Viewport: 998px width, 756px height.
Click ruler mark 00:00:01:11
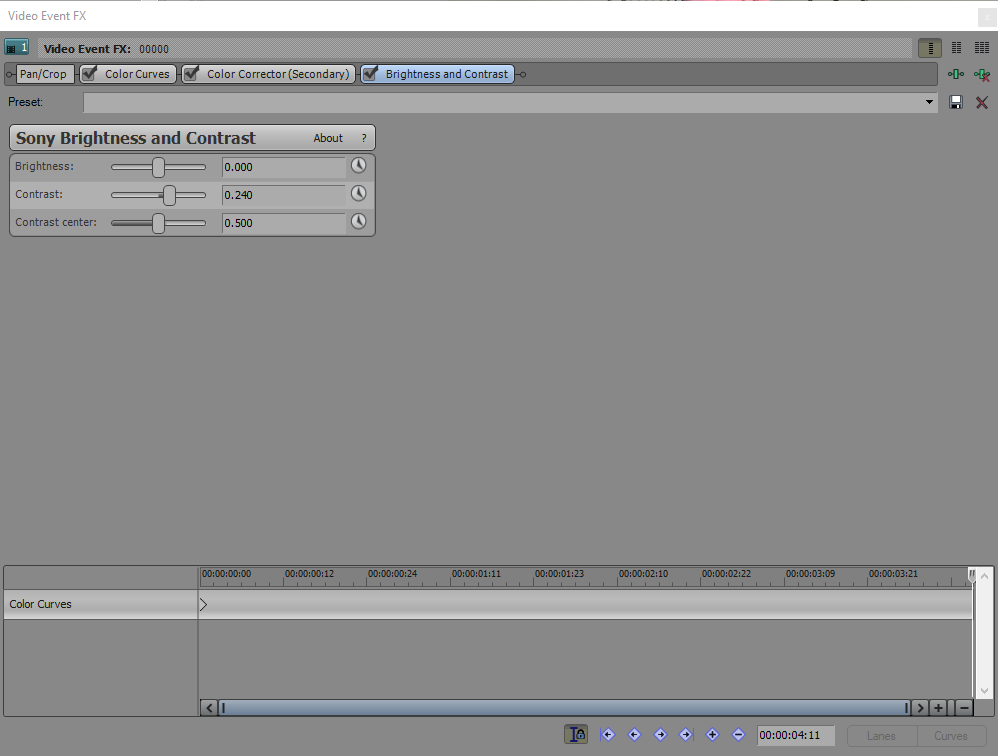point(476,573)
